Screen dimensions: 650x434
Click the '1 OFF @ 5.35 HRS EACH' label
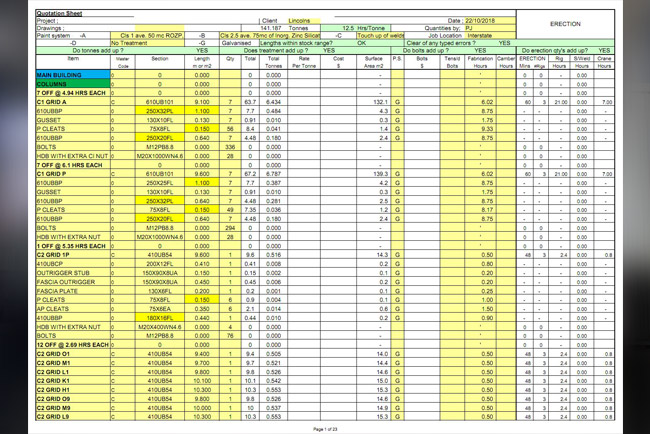click(x=71, y=246)
